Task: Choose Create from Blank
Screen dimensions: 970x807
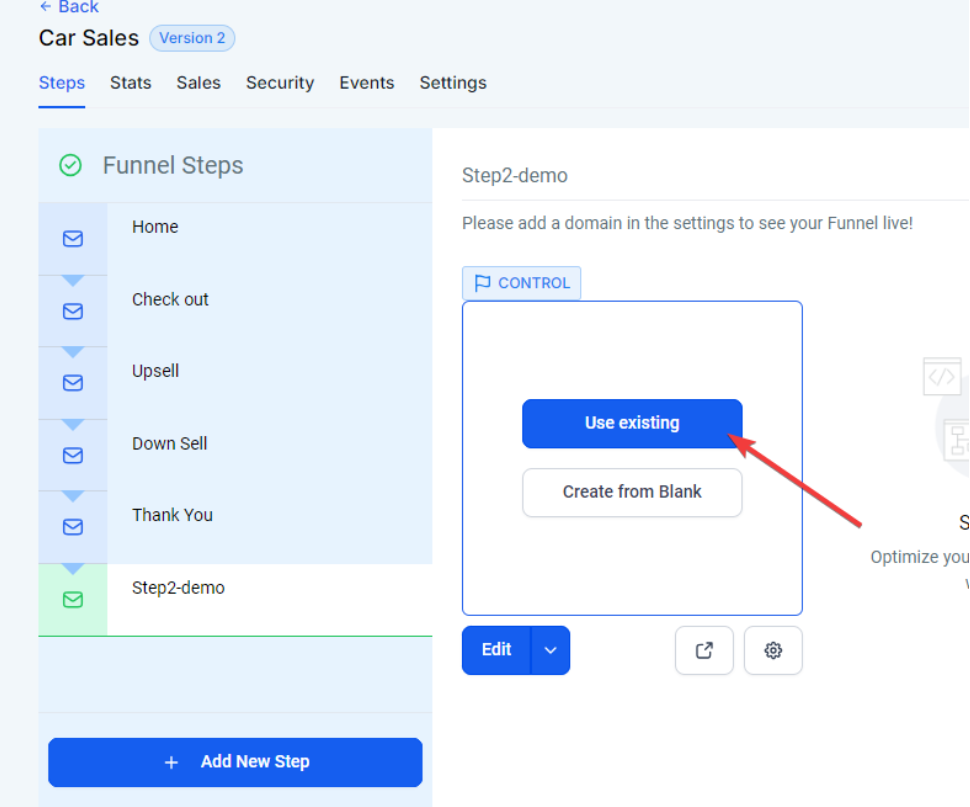Action: click(632, 492)
